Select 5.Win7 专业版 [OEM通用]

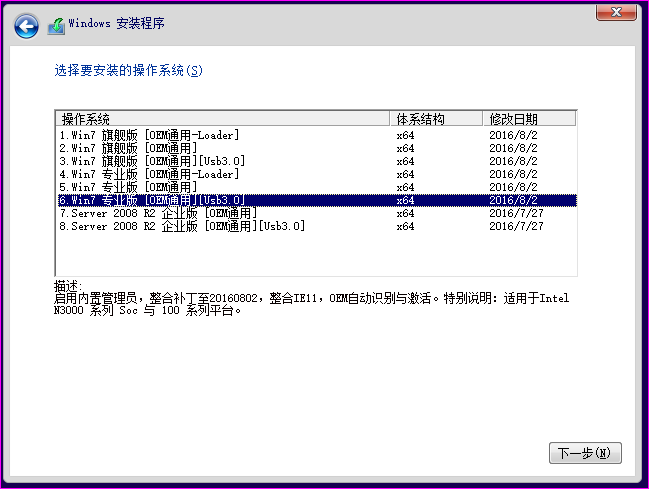tap(317, 187)
